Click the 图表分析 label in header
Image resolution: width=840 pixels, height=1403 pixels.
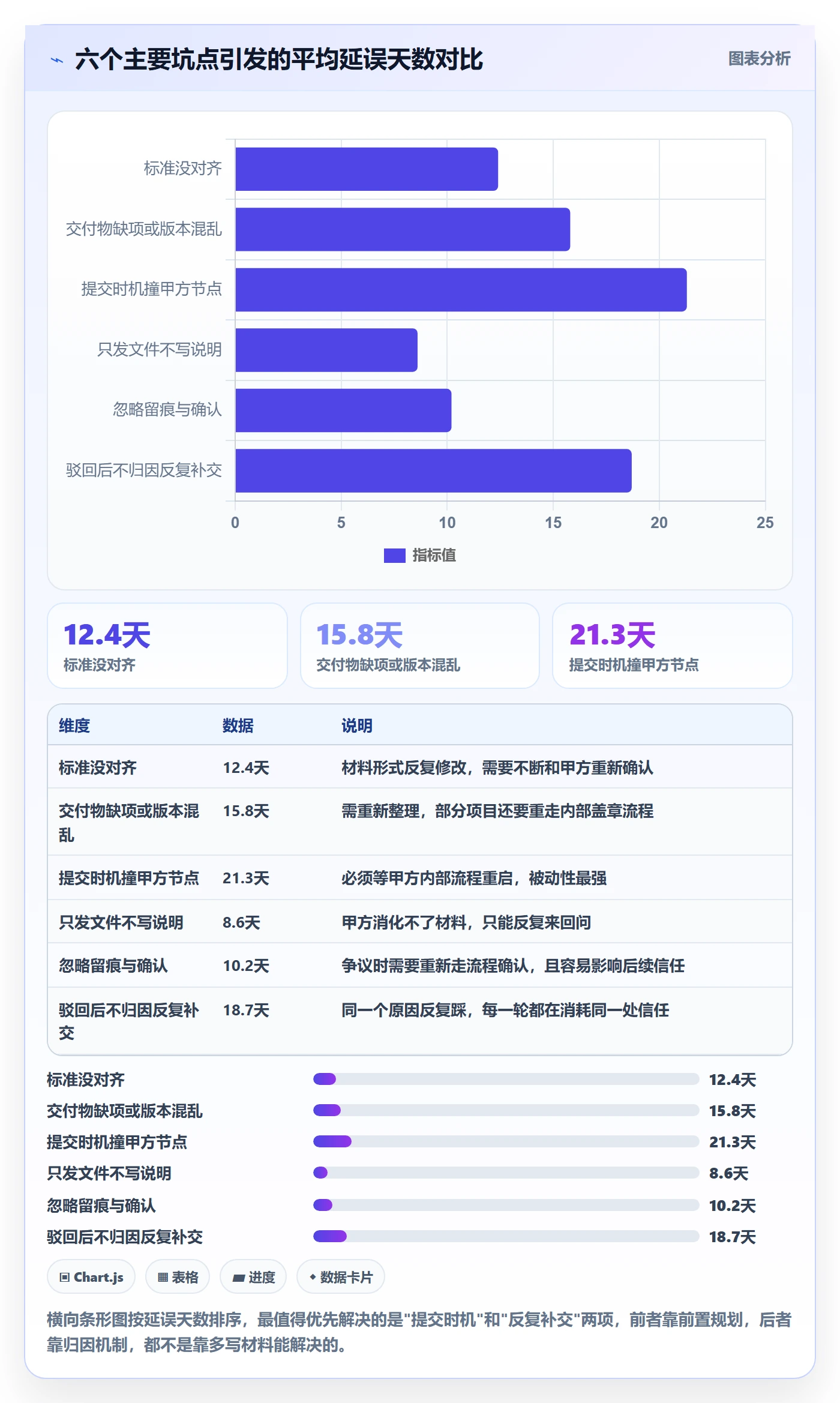click(x=759, y=59)
